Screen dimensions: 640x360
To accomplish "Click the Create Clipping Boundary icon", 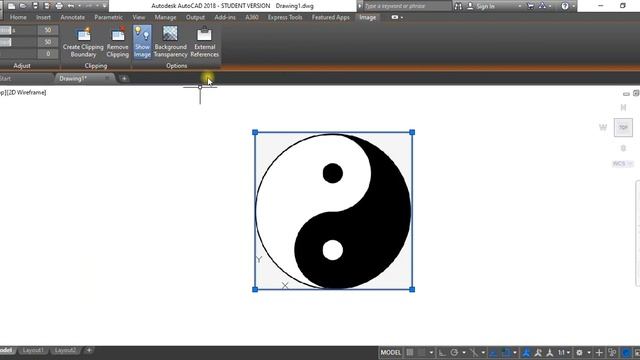I will click(x=83, y=34).
